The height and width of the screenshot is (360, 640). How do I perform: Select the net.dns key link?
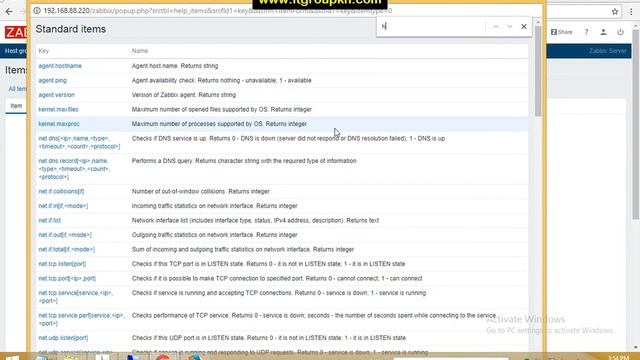click(79, 142)
